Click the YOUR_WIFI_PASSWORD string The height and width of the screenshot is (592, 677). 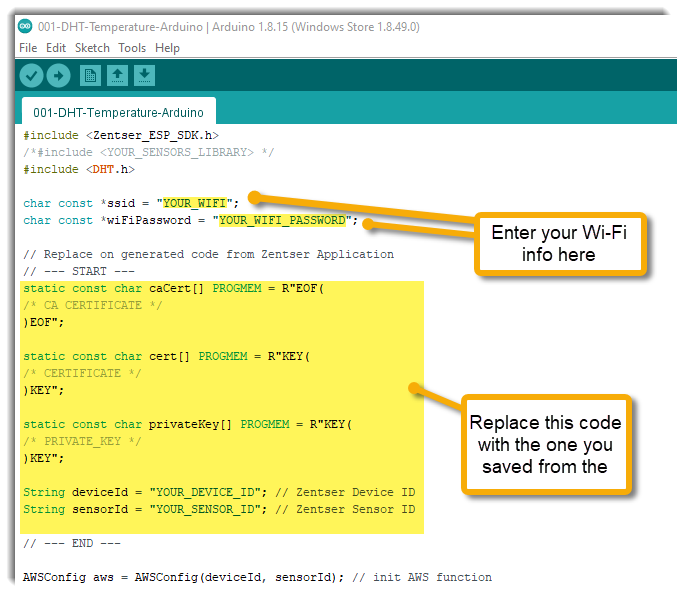pos(282,220)
